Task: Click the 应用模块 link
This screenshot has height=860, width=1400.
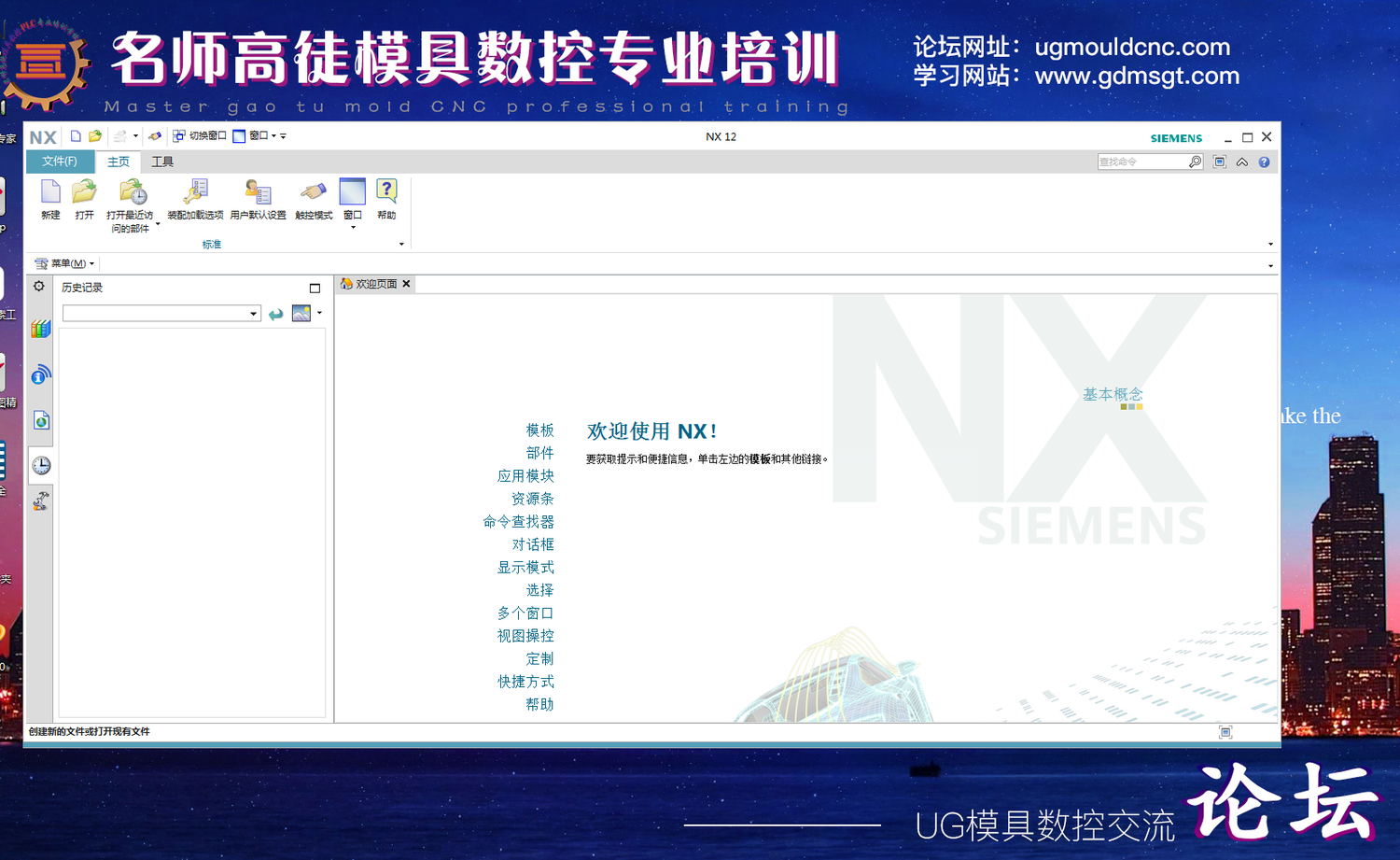Action: pos(525,476)
